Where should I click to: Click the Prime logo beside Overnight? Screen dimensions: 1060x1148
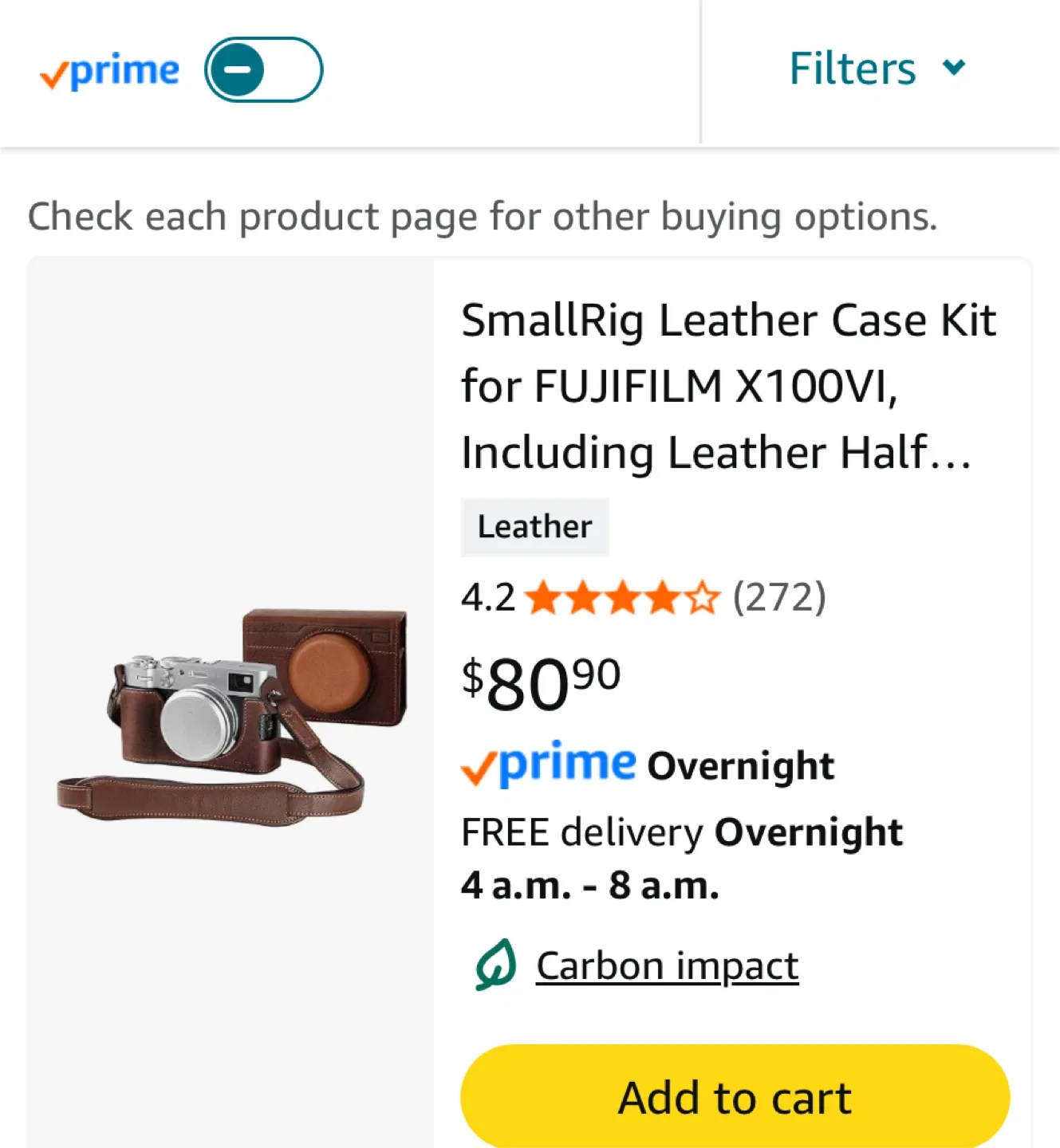point(549,765)
